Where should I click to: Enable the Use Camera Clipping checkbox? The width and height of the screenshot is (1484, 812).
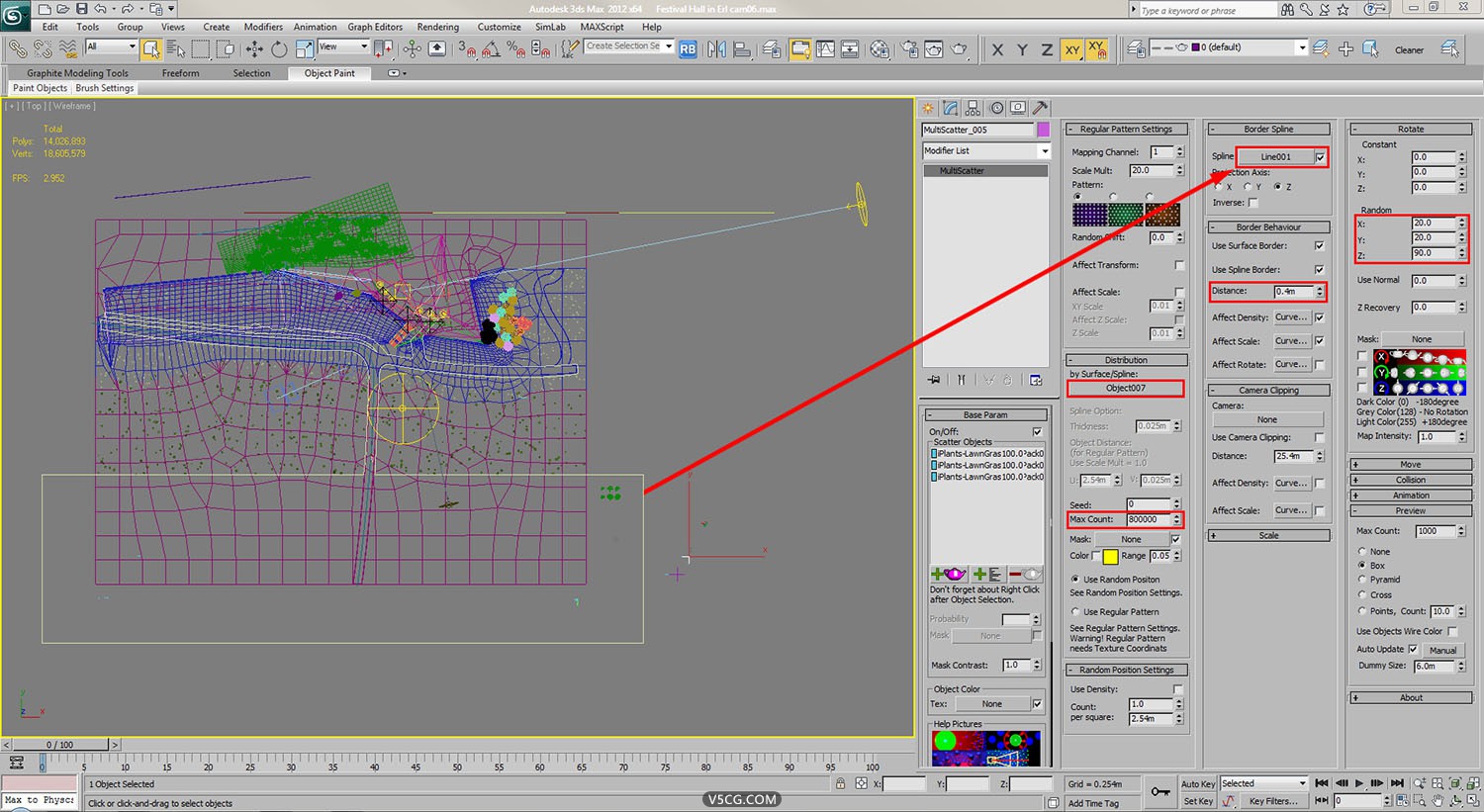click(x=1319, y=437)
